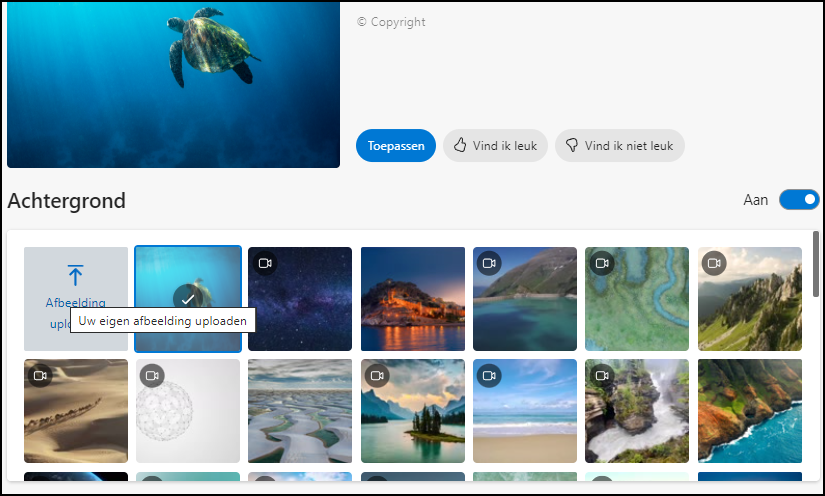Viewport: 825px width, 496px height.
Task: Click the thumbs-up icon
Action: 460,145
